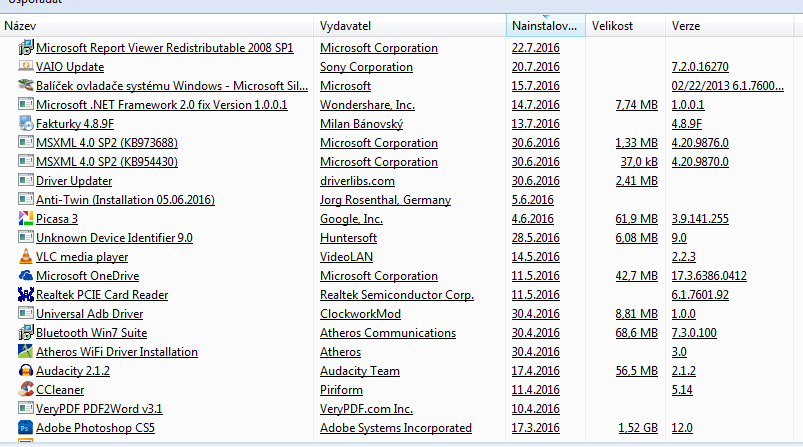
Task: Click the MSXML 4.0 SP2 (KB973688) icon
Action: pos(26,142)
